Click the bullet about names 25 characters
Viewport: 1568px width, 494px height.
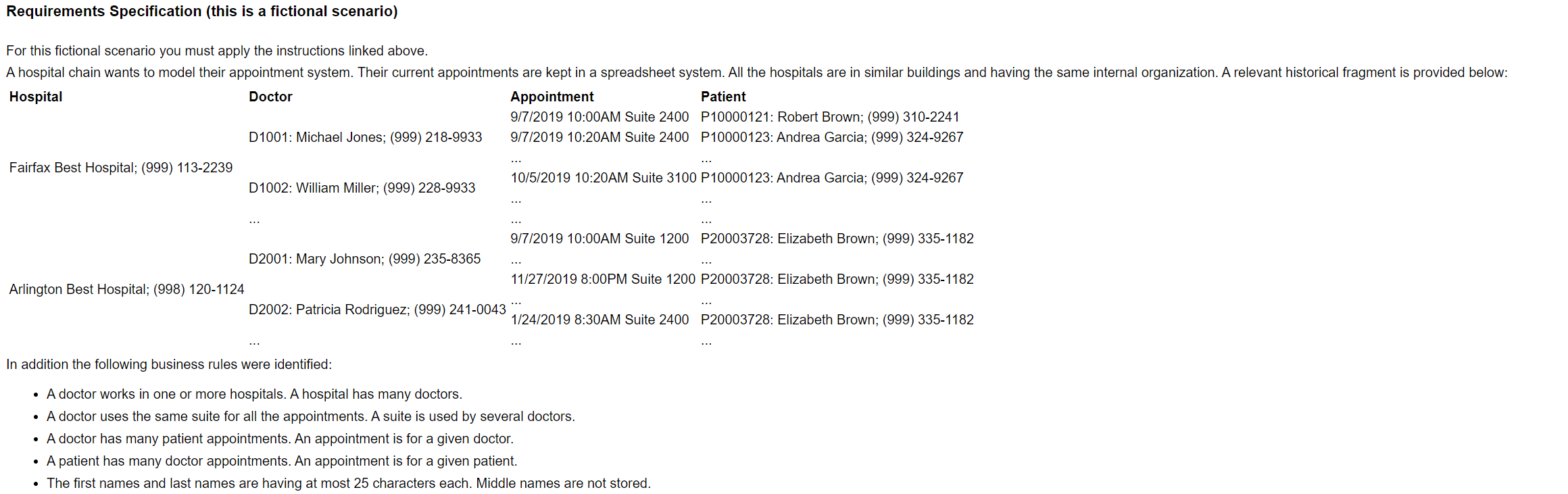click(x=349, y=483)
